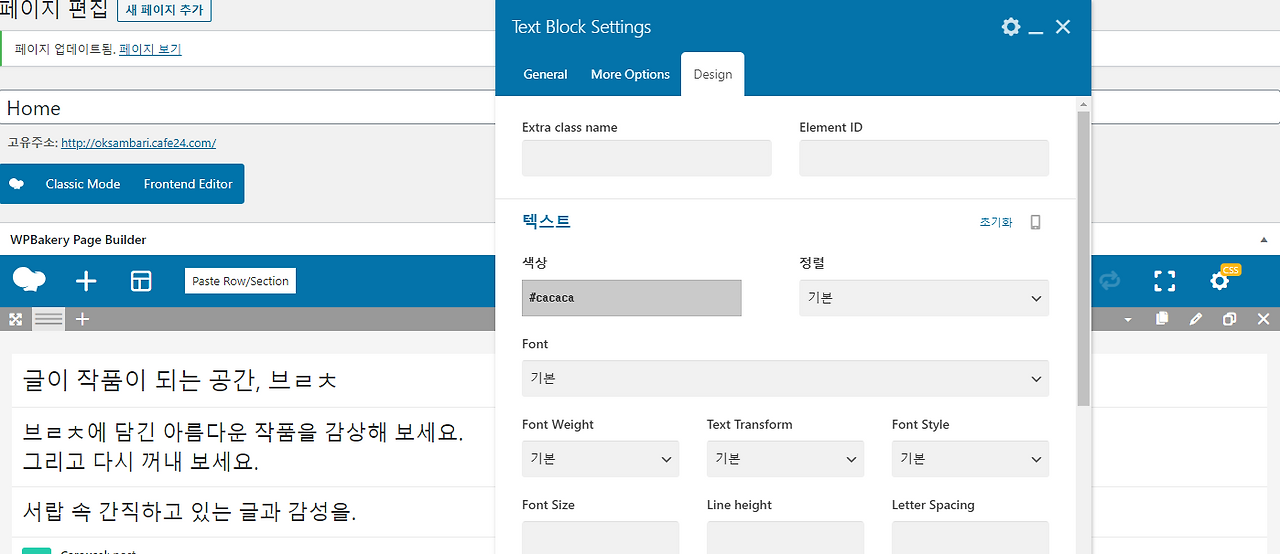1280x554 pixels.
Task: Collapse the WPBakery Page Builder panel
Action: (1263, 240)
